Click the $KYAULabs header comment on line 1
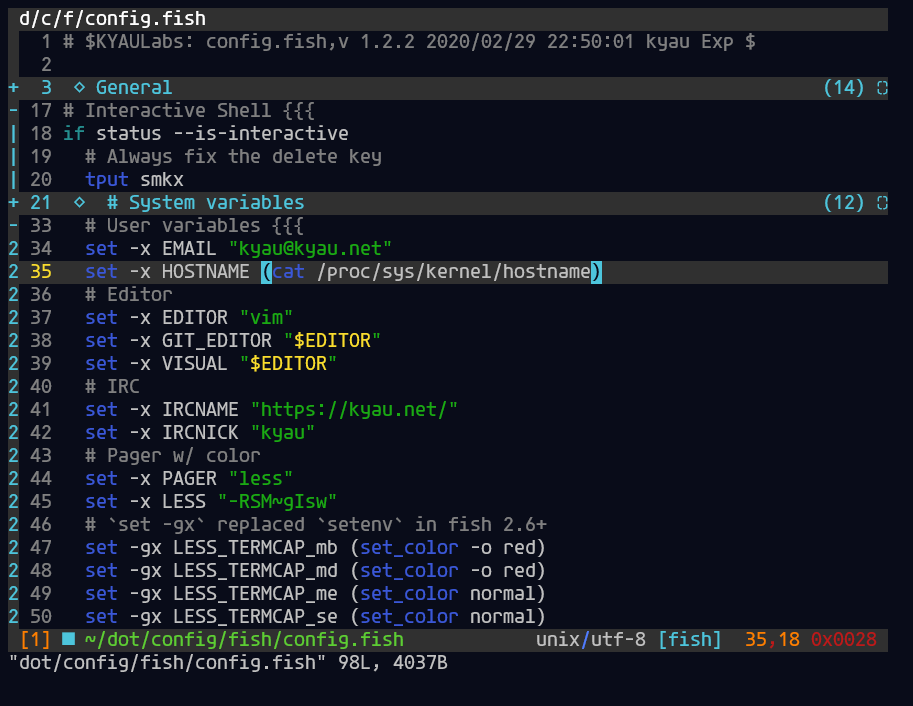 click(x=409, y=42)
